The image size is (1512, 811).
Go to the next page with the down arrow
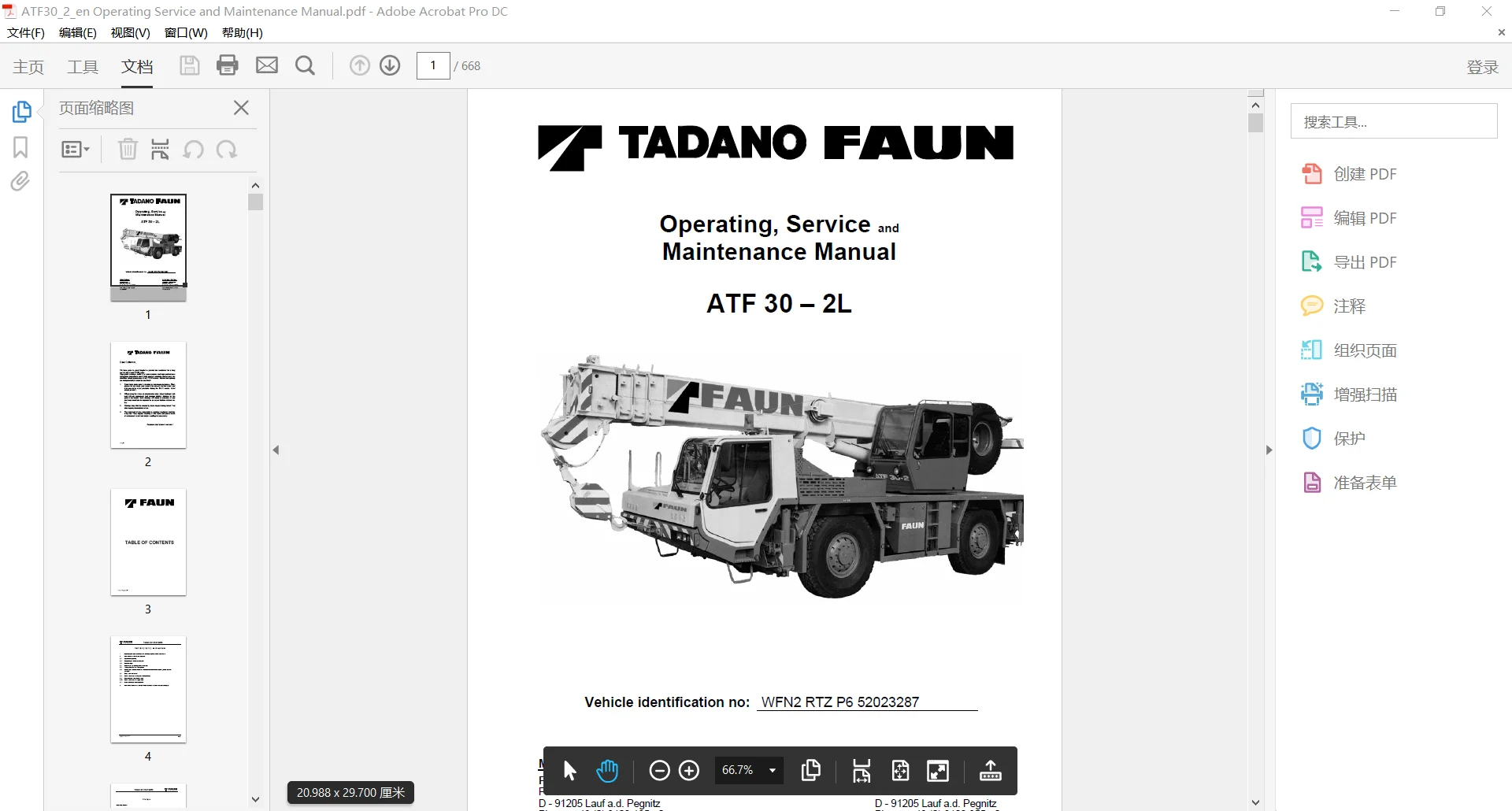pos(390,65)
